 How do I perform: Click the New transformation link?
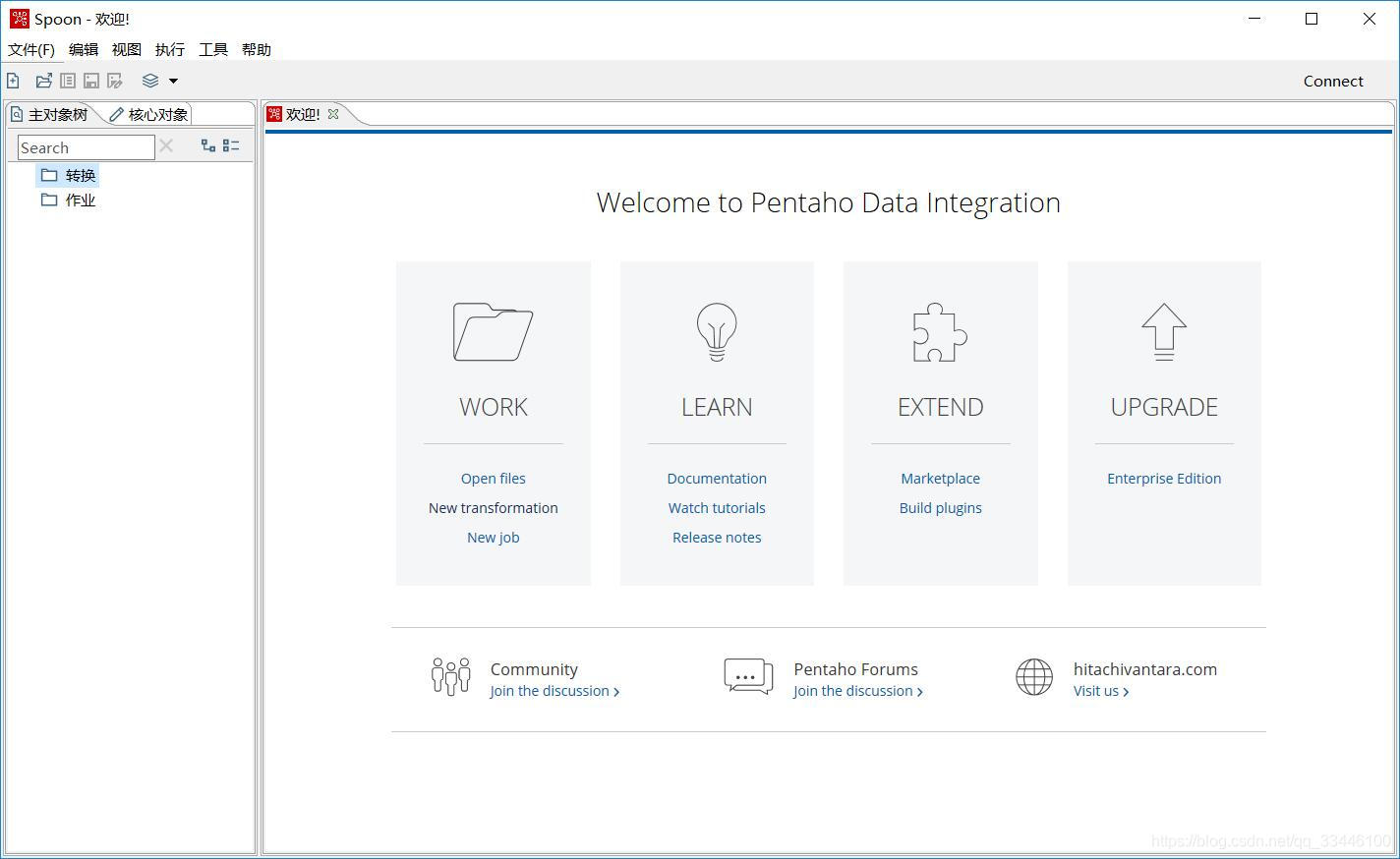tap(493, 508)
